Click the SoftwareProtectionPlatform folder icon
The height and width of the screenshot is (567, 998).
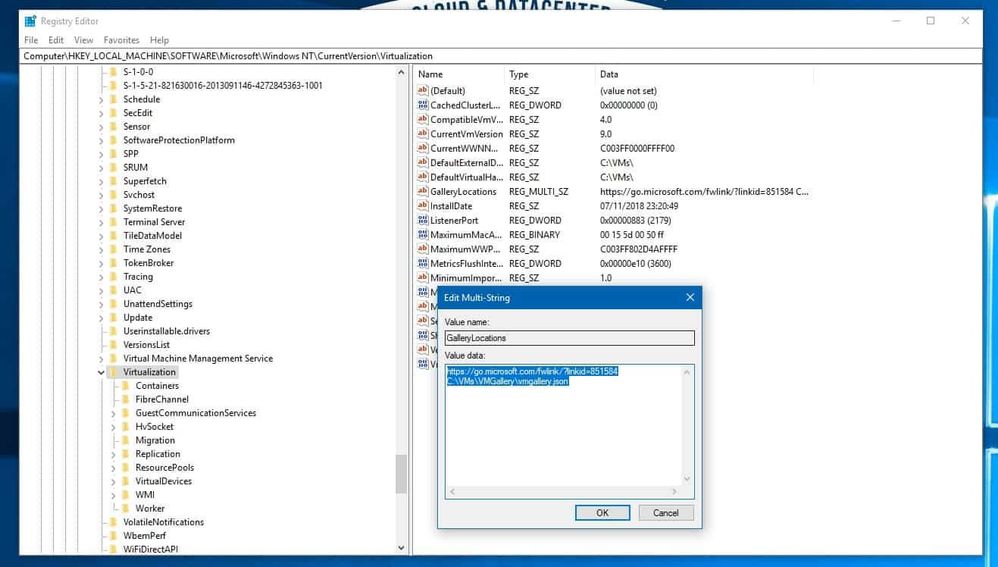(113, 140)
